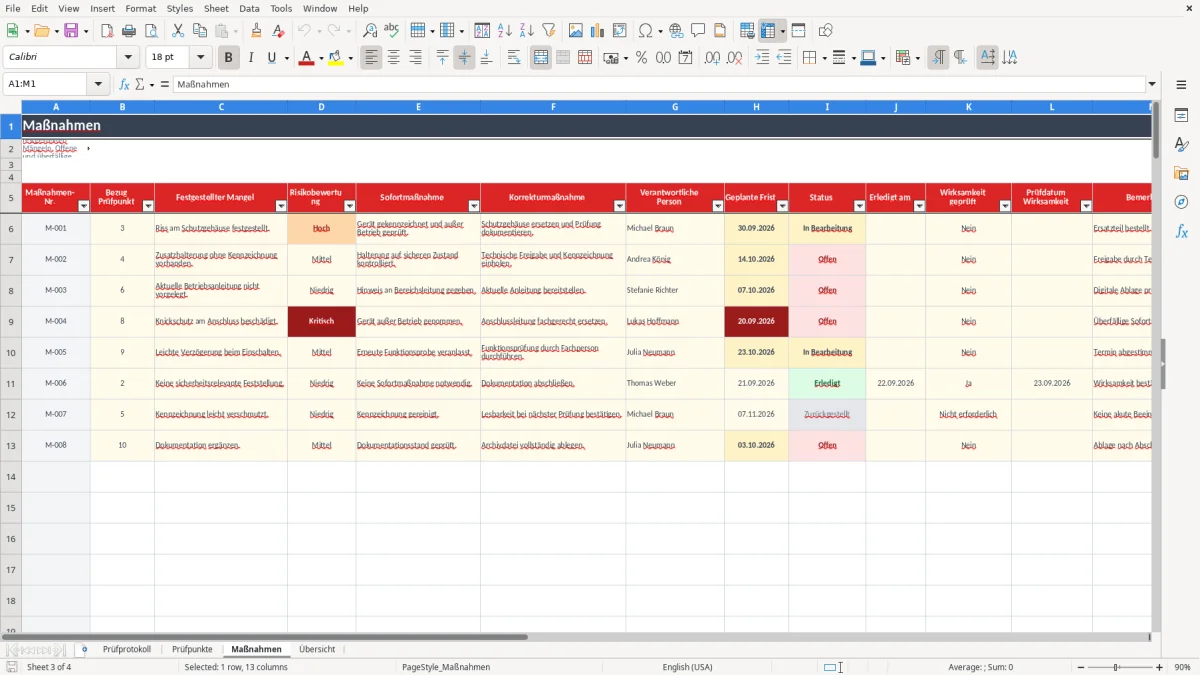Click Select All corner box
The image size is (1200, 675).
pos(11,106)
